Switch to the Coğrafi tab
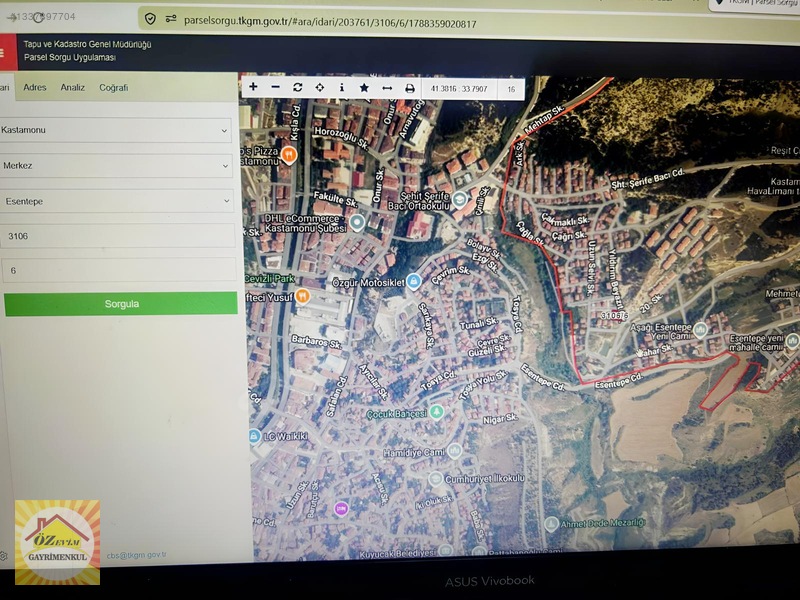The height and width of the screenshot is (600, 800). (113, 88)
